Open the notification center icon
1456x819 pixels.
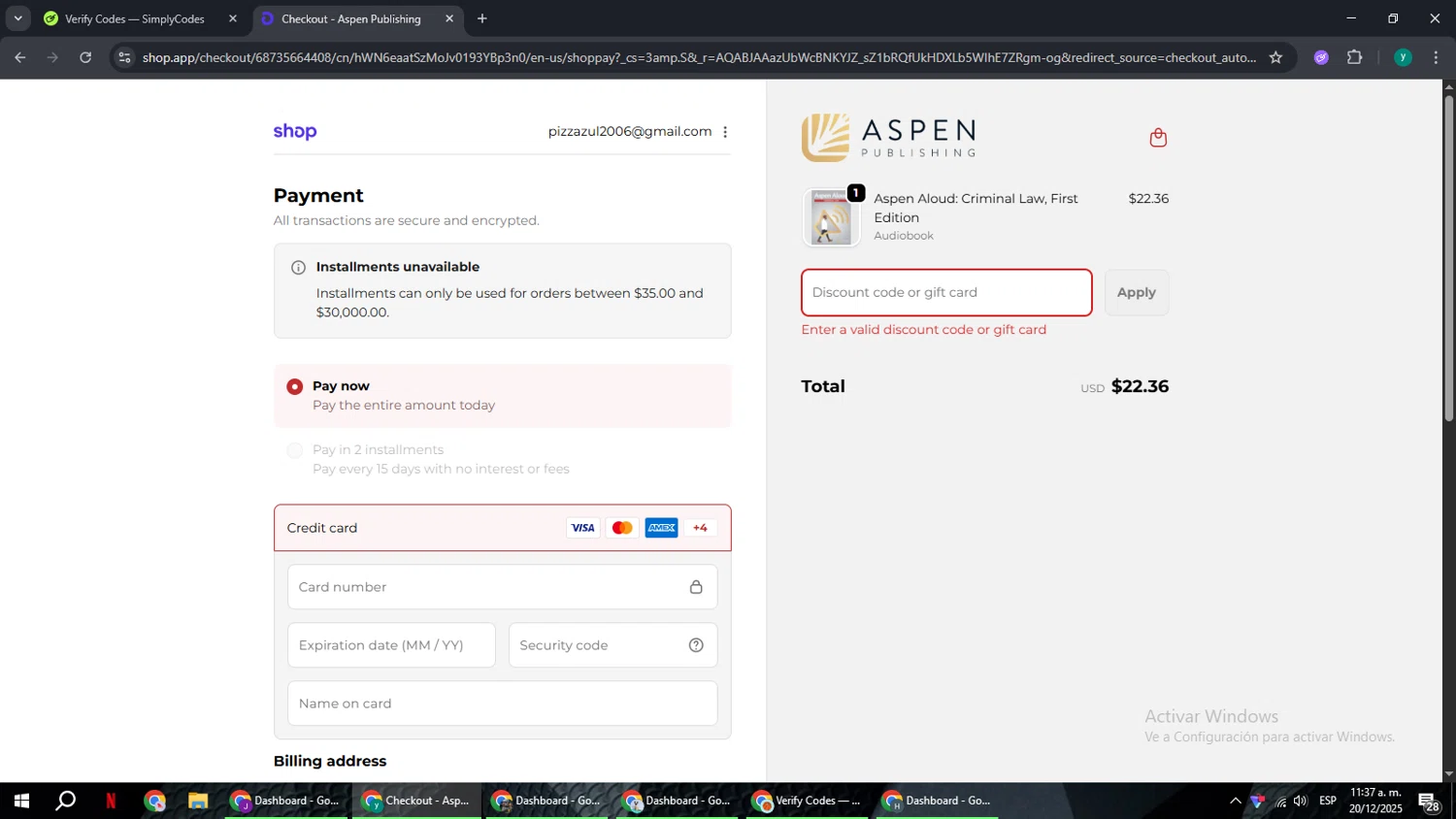[1429, 802]
